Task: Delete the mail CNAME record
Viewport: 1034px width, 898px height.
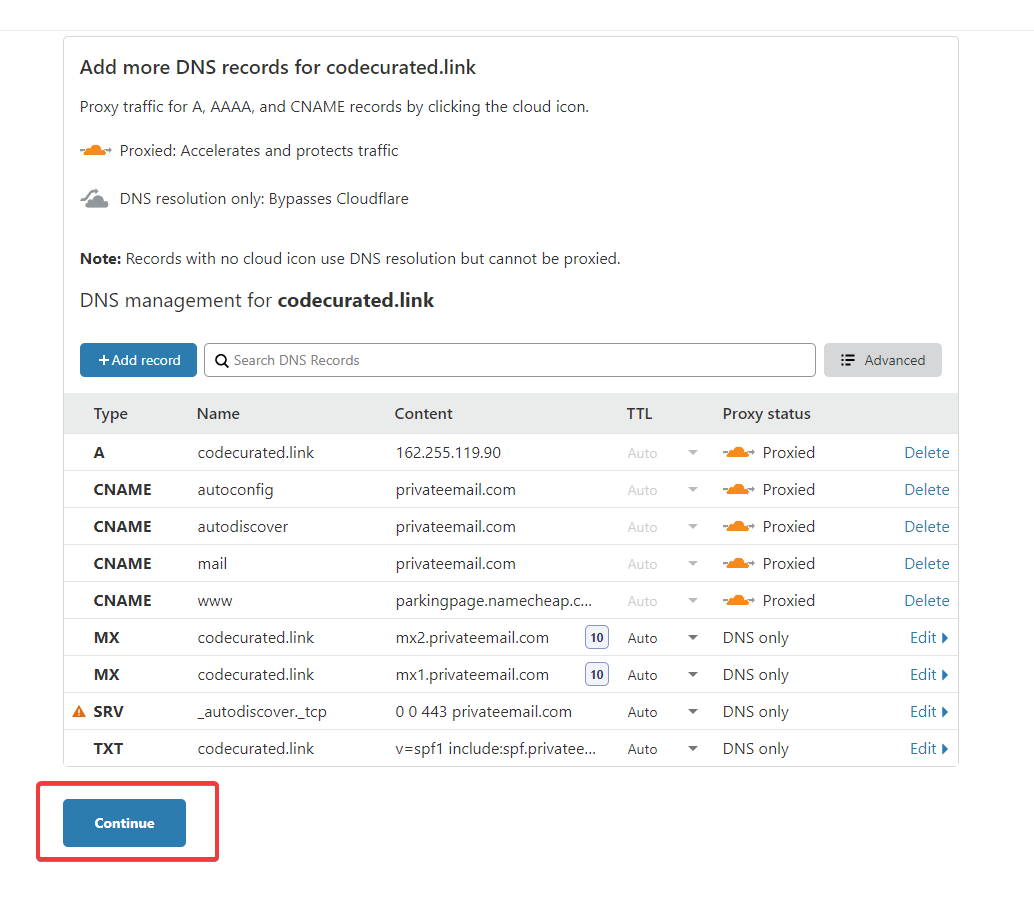Action: pyautogui.click(x=927, y=563)
